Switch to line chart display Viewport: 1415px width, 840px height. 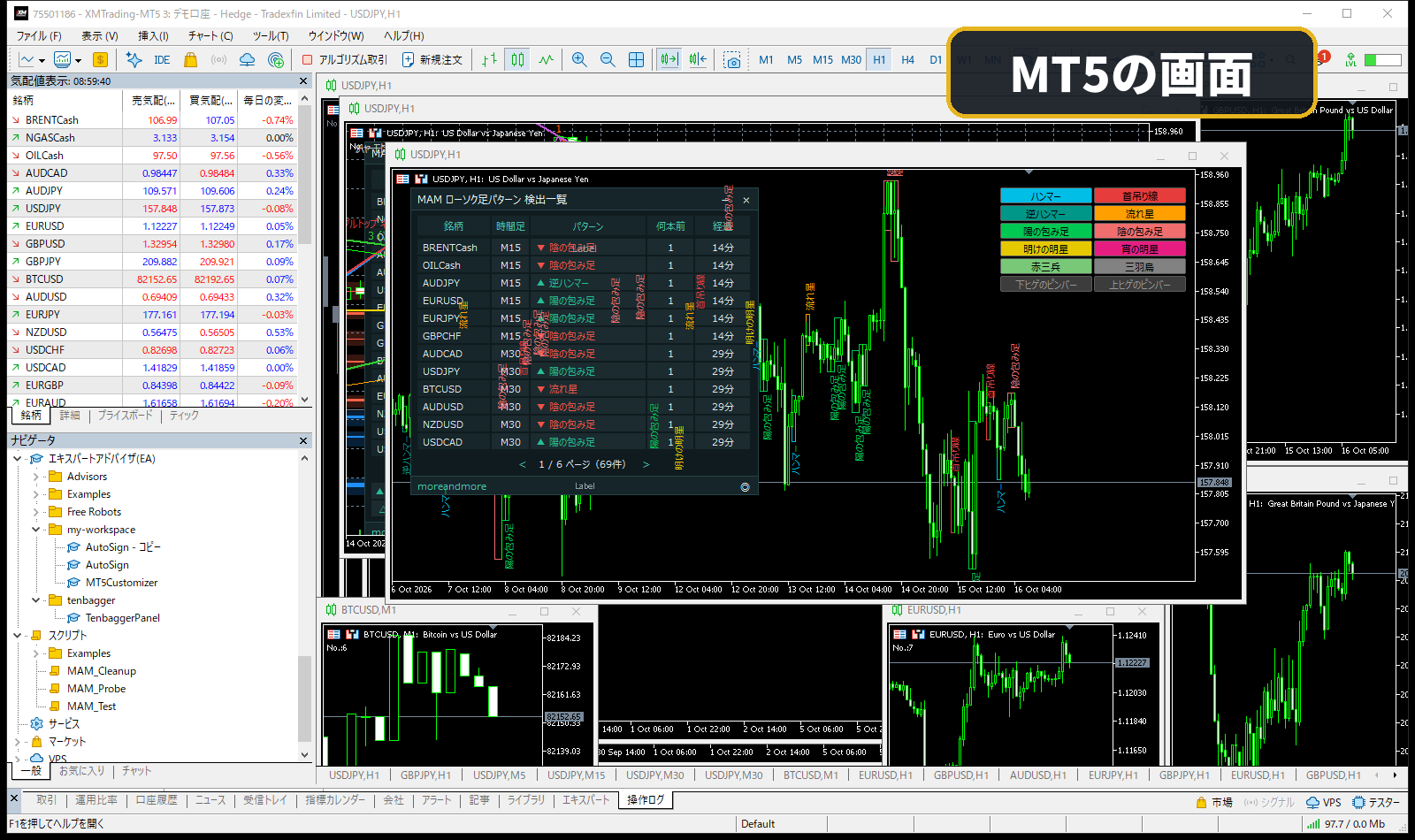tap(546, 60)
